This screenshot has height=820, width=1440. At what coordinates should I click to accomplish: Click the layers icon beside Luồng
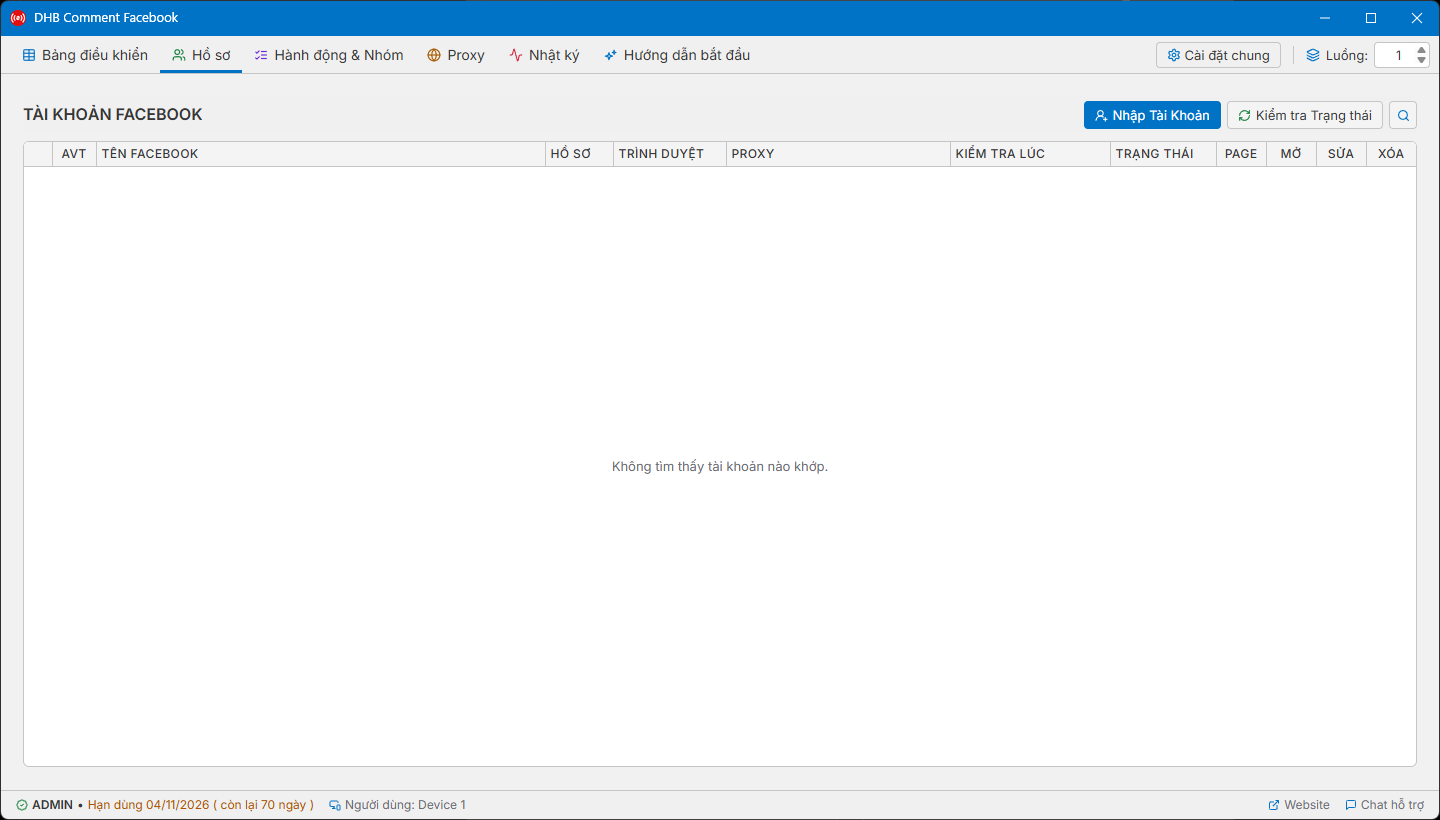[x=1313, y=55]
